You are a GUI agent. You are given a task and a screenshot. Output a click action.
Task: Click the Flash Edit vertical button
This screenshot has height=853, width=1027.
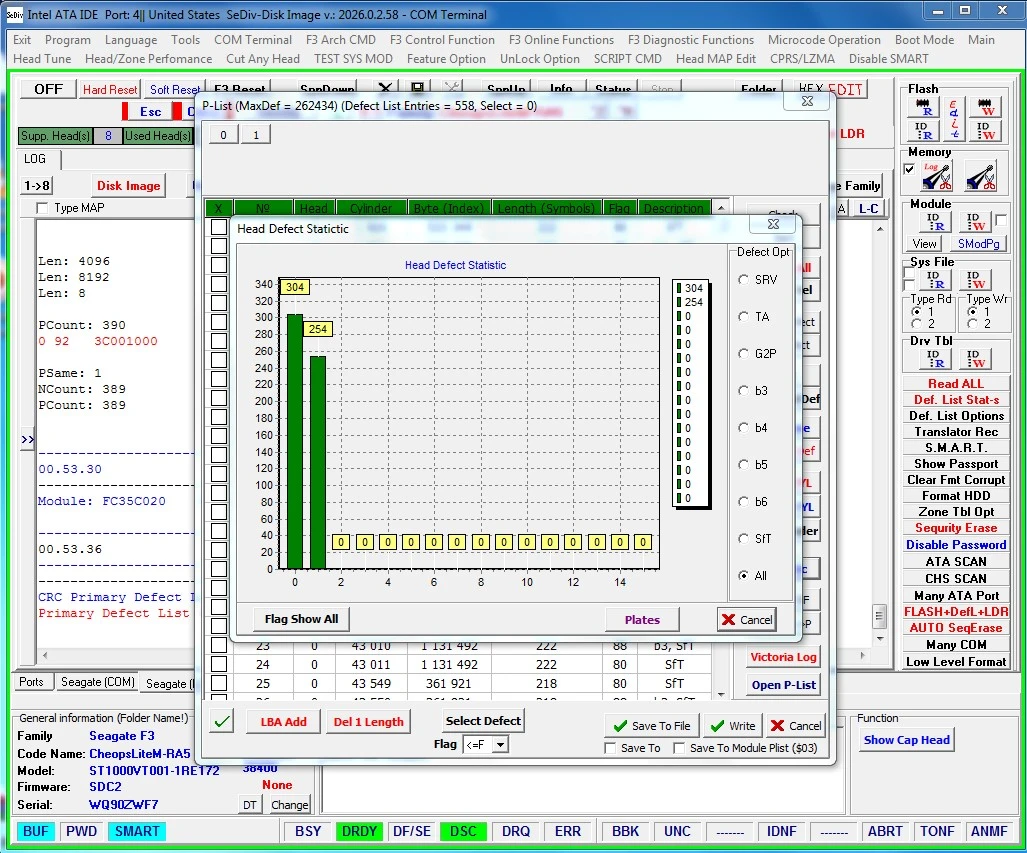(x=954, y=119)
